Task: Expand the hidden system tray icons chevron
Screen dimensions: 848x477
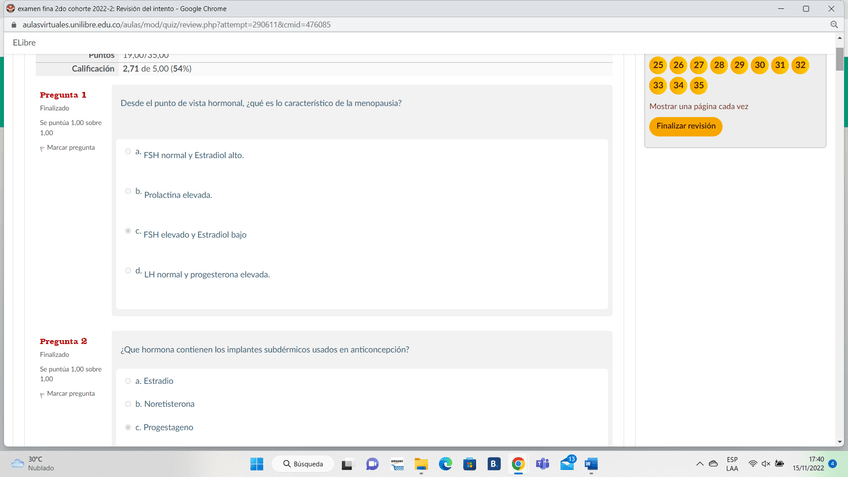Action: (700, 464)
